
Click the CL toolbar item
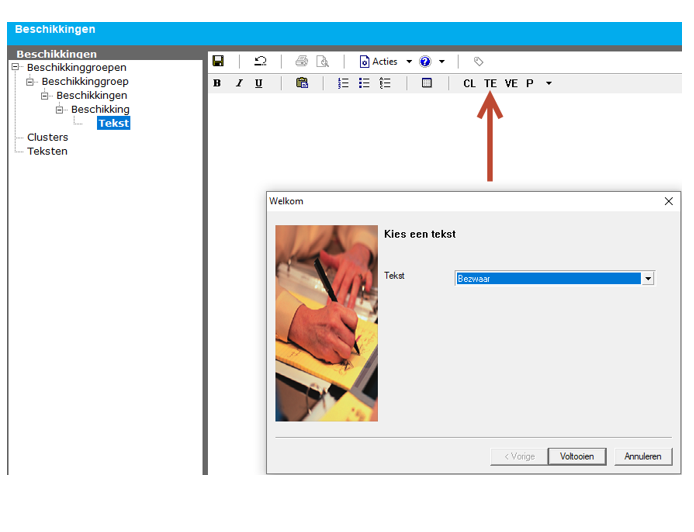pyautogui.click(x=469, y=83)
